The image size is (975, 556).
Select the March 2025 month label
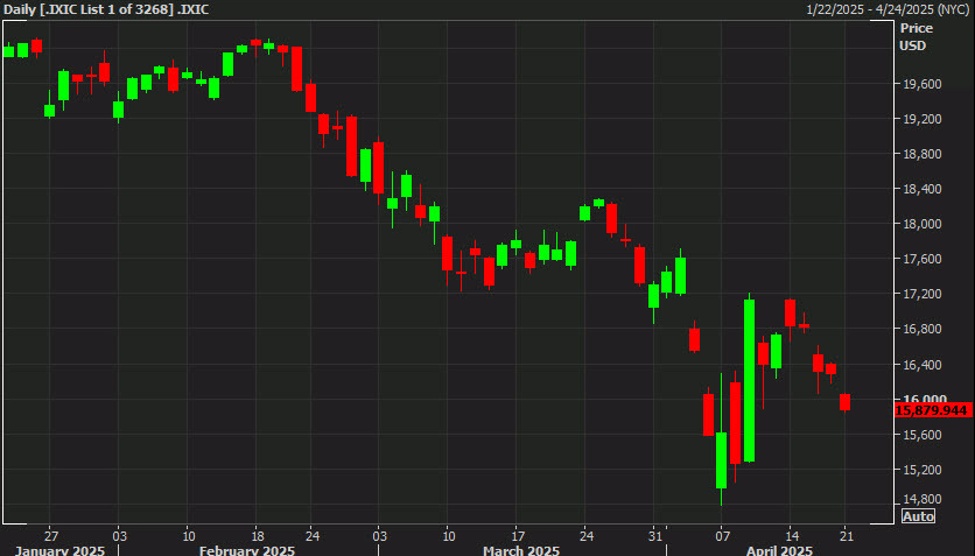click(x=521, y=550)
